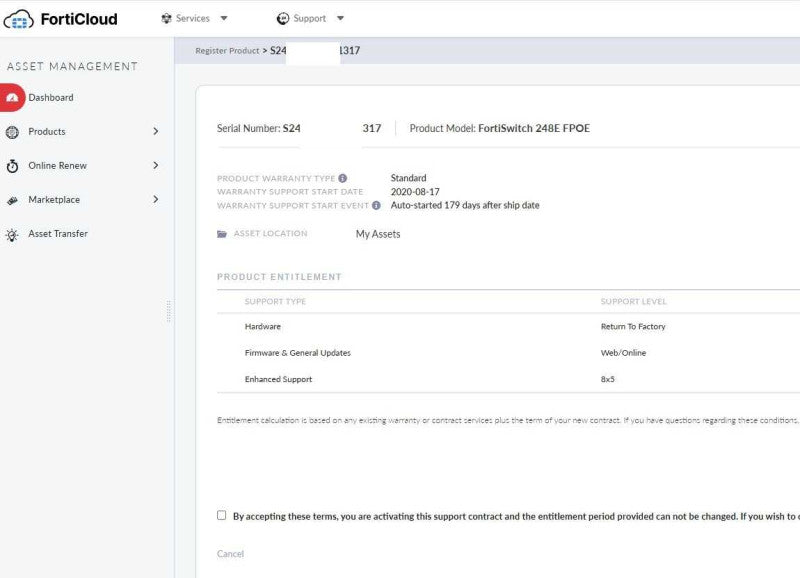Click the Asset Management sidebar heading
800x578 pixels.
point(72,66)
